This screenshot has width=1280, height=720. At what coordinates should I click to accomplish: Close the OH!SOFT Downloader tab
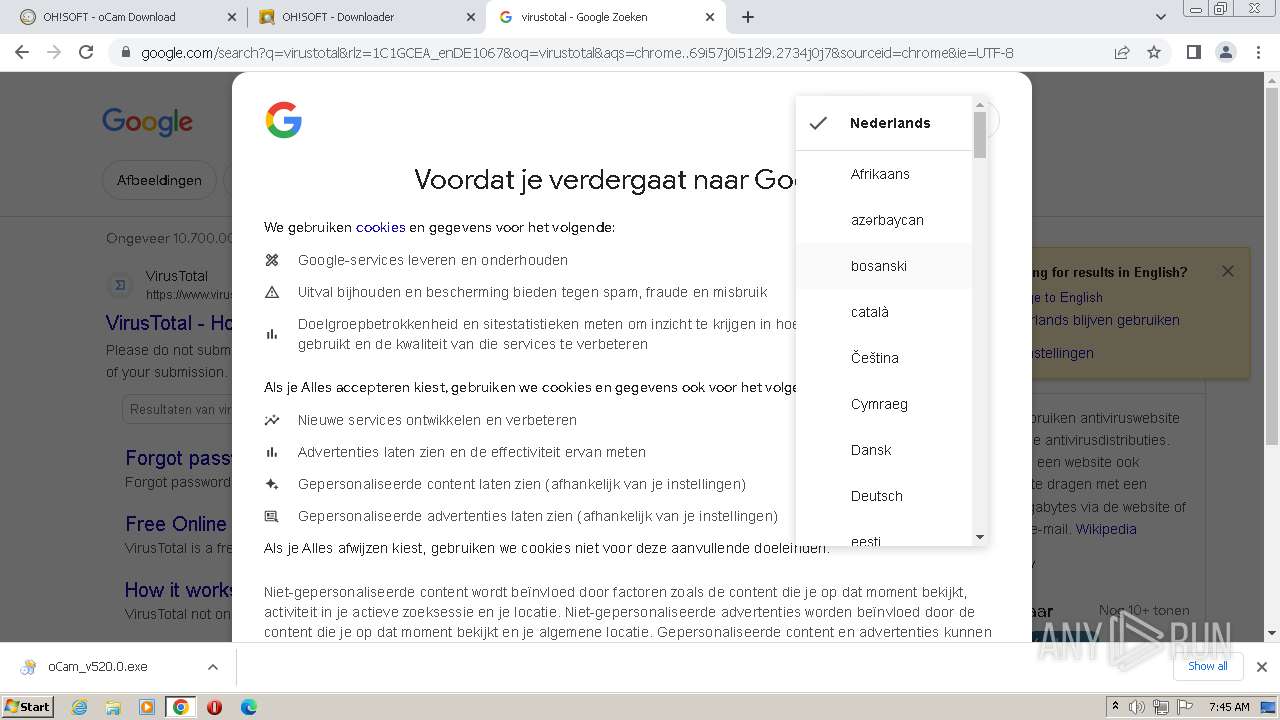tap(471, 17)
